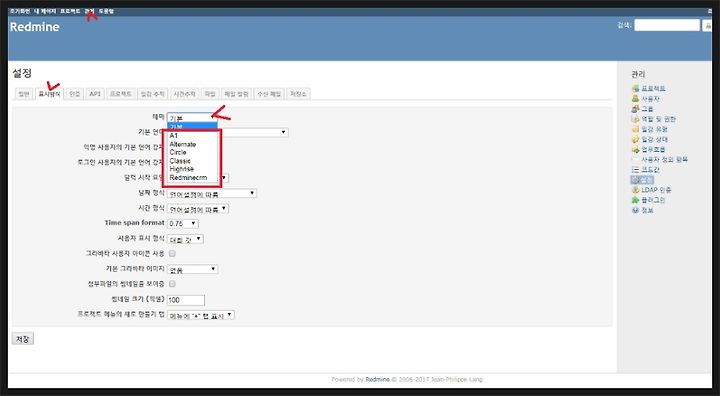Open the 날짜 형식 dropdown
Viewport: 720px width, 396px height.
(211, 193)
